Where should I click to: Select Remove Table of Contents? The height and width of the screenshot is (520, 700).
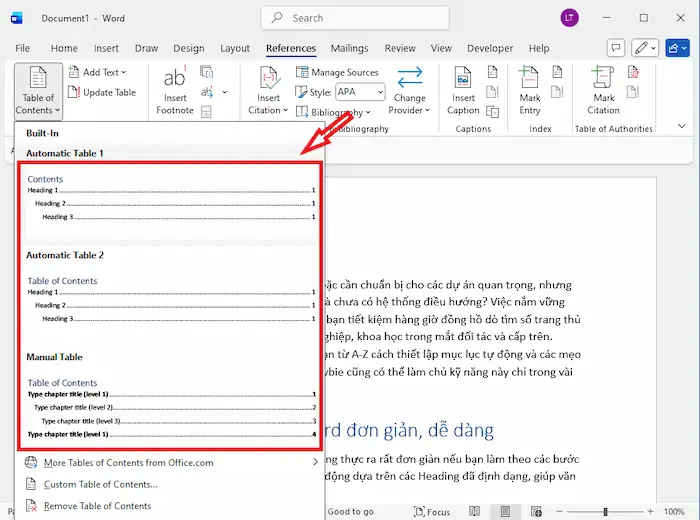pos(97,506)
